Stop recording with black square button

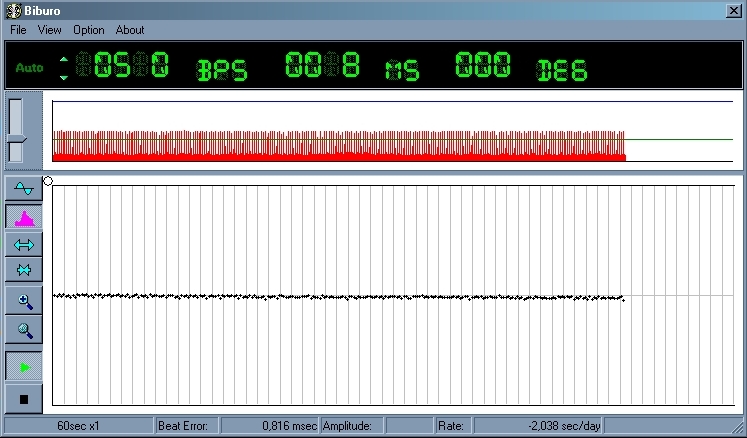pos(24,398)
